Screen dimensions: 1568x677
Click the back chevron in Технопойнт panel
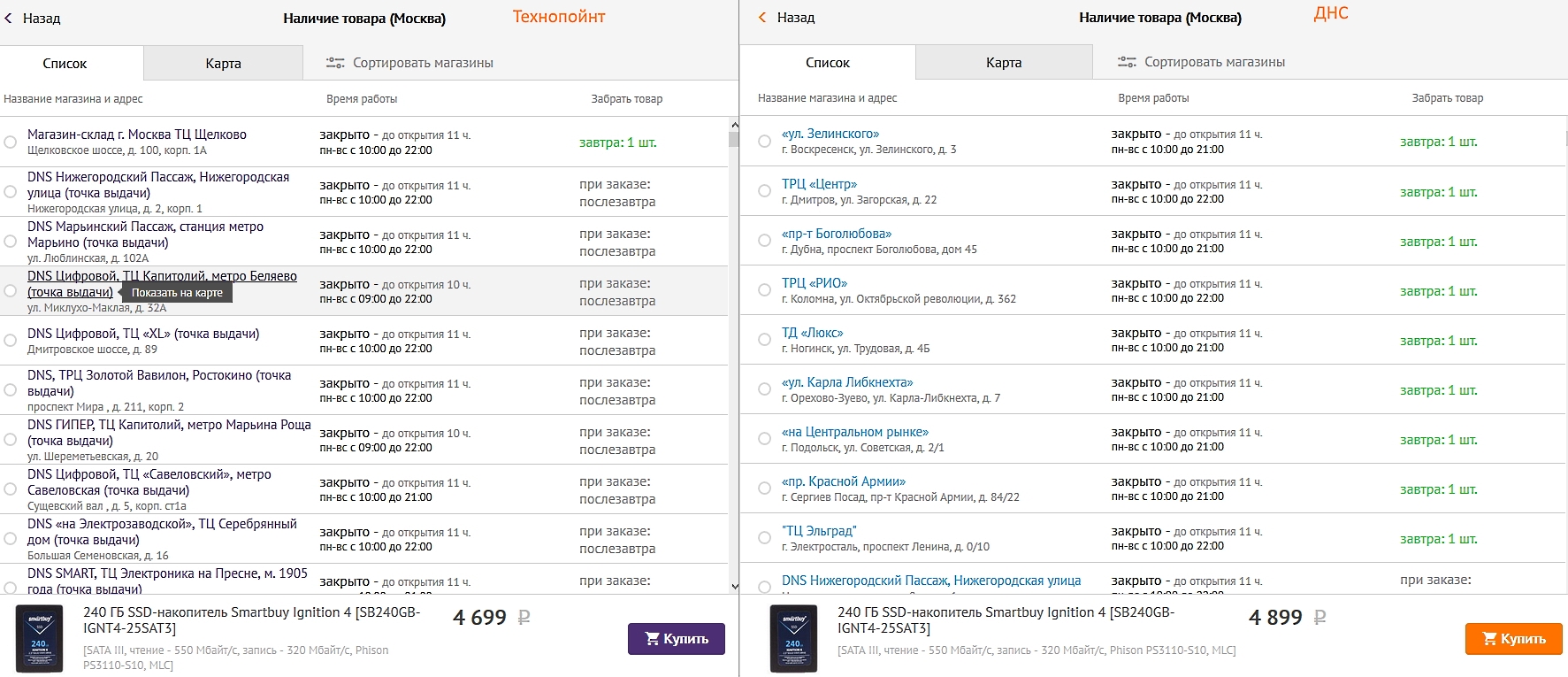9,18
